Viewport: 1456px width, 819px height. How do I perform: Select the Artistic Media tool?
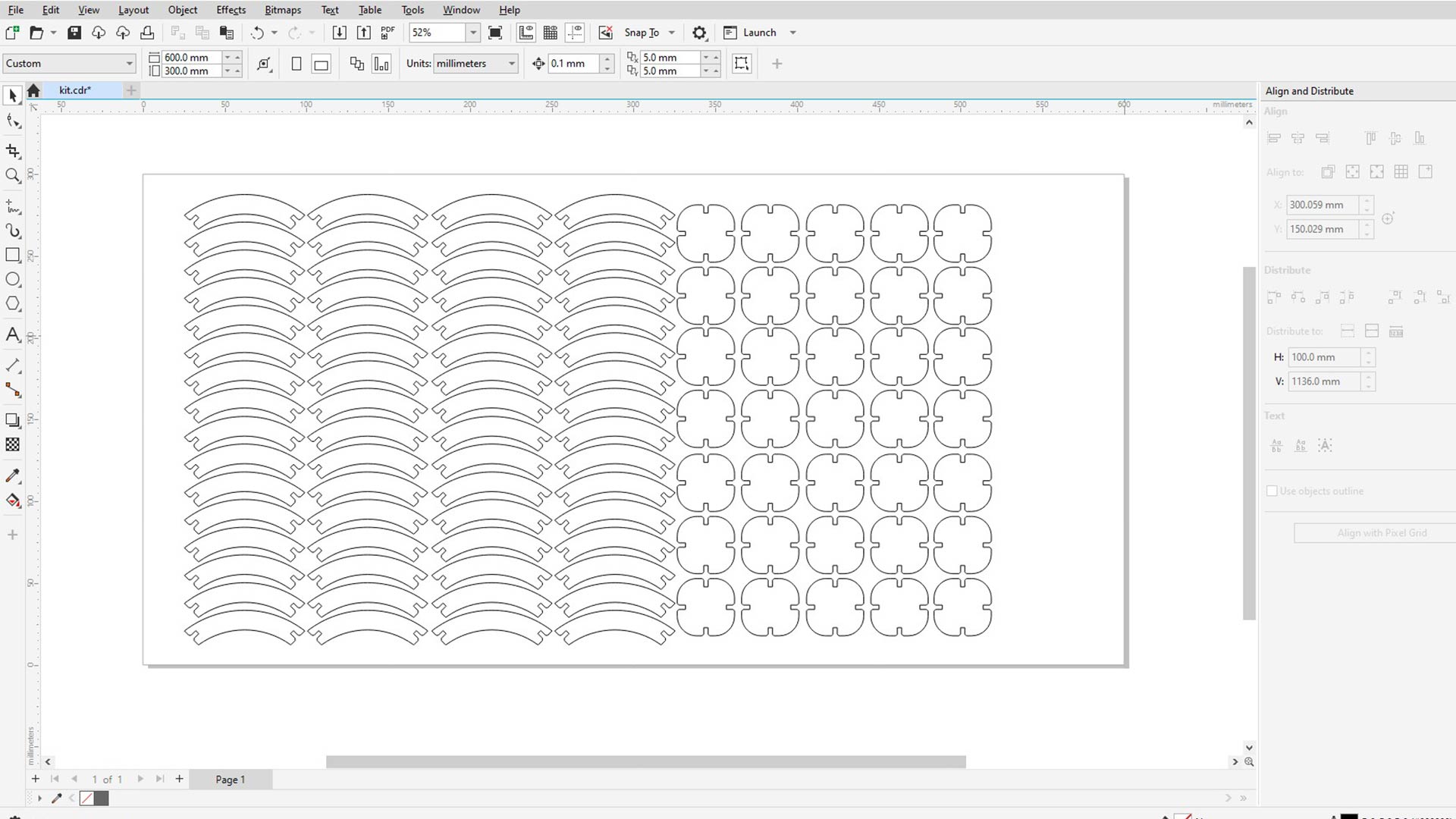coord(13,231)
